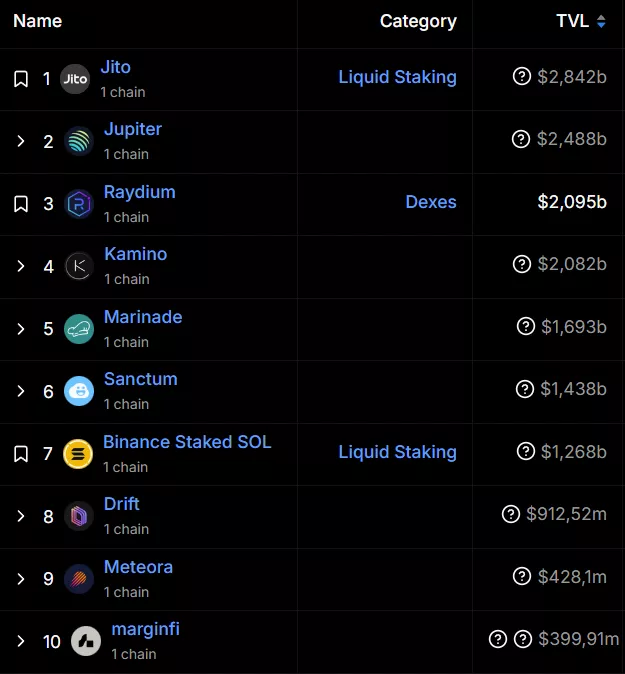The image size is (625, 674).
Task: Click the Category column header
Action: tap(418, 21)
